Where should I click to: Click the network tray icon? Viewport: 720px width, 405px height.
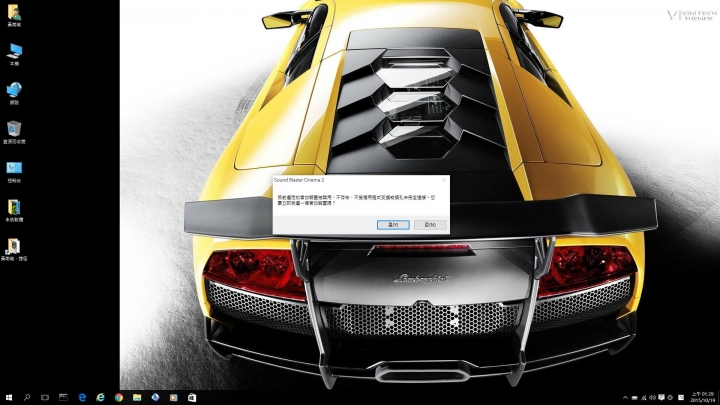[644, 398]
